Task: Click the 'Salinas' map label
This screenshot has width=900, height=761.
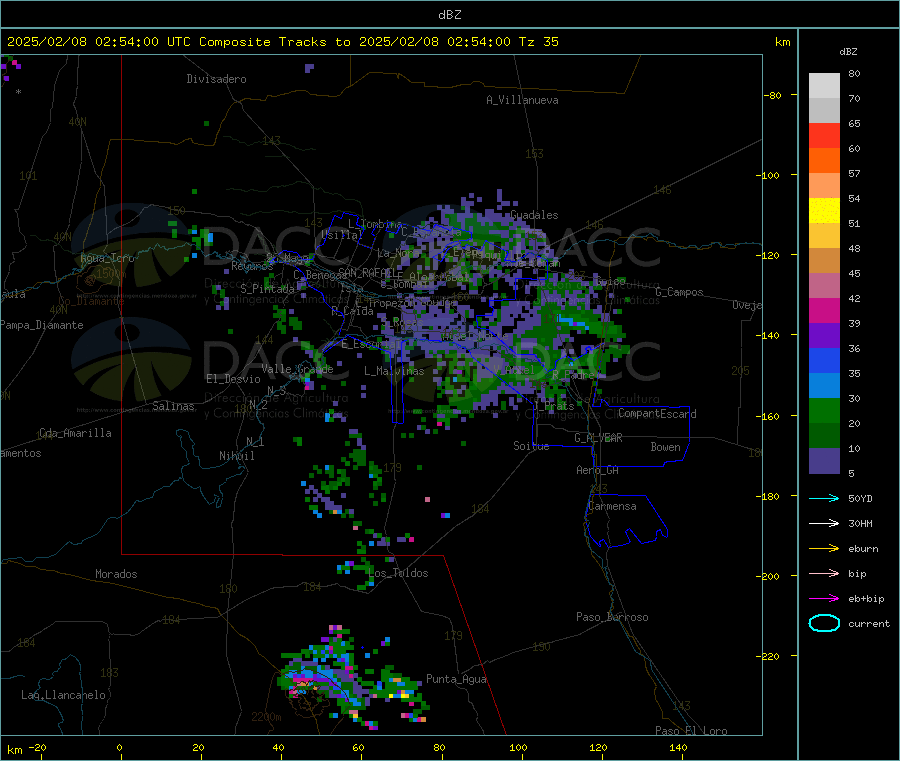Action: tap(173, 406)
